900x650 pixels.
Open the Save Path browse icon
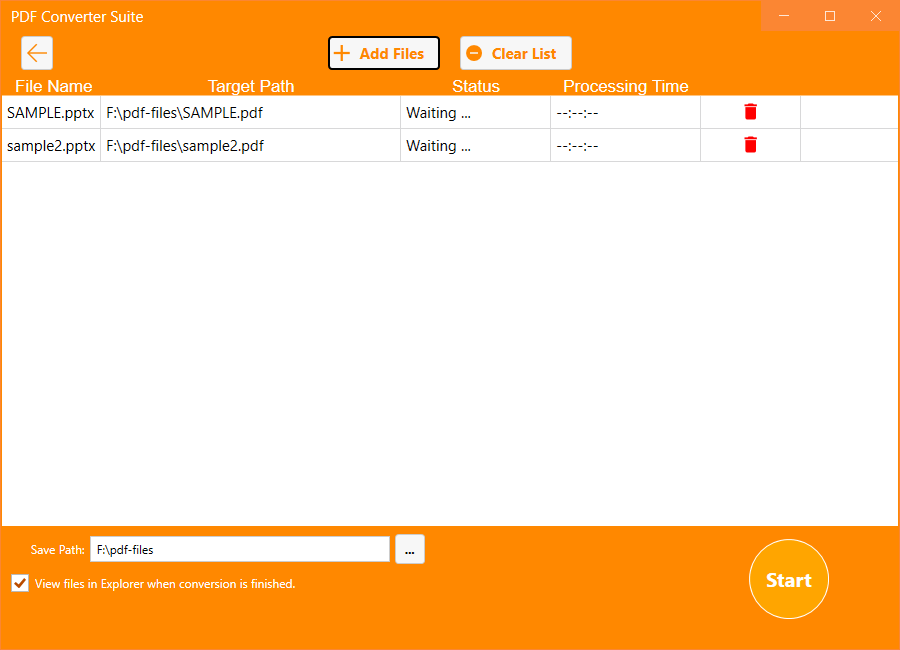(410, 549)
